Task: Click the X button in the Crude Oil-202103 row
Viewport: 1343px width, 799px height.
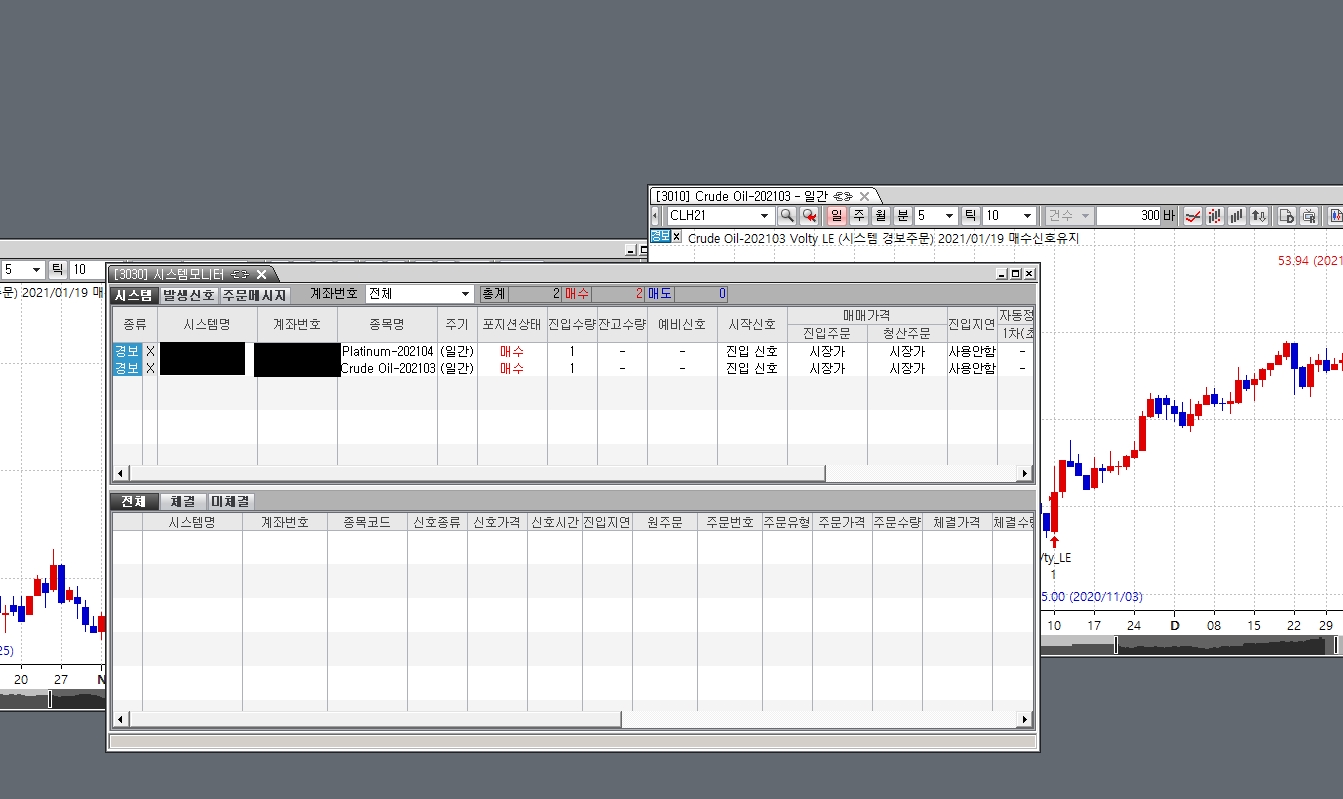Action: coord(150,368)
